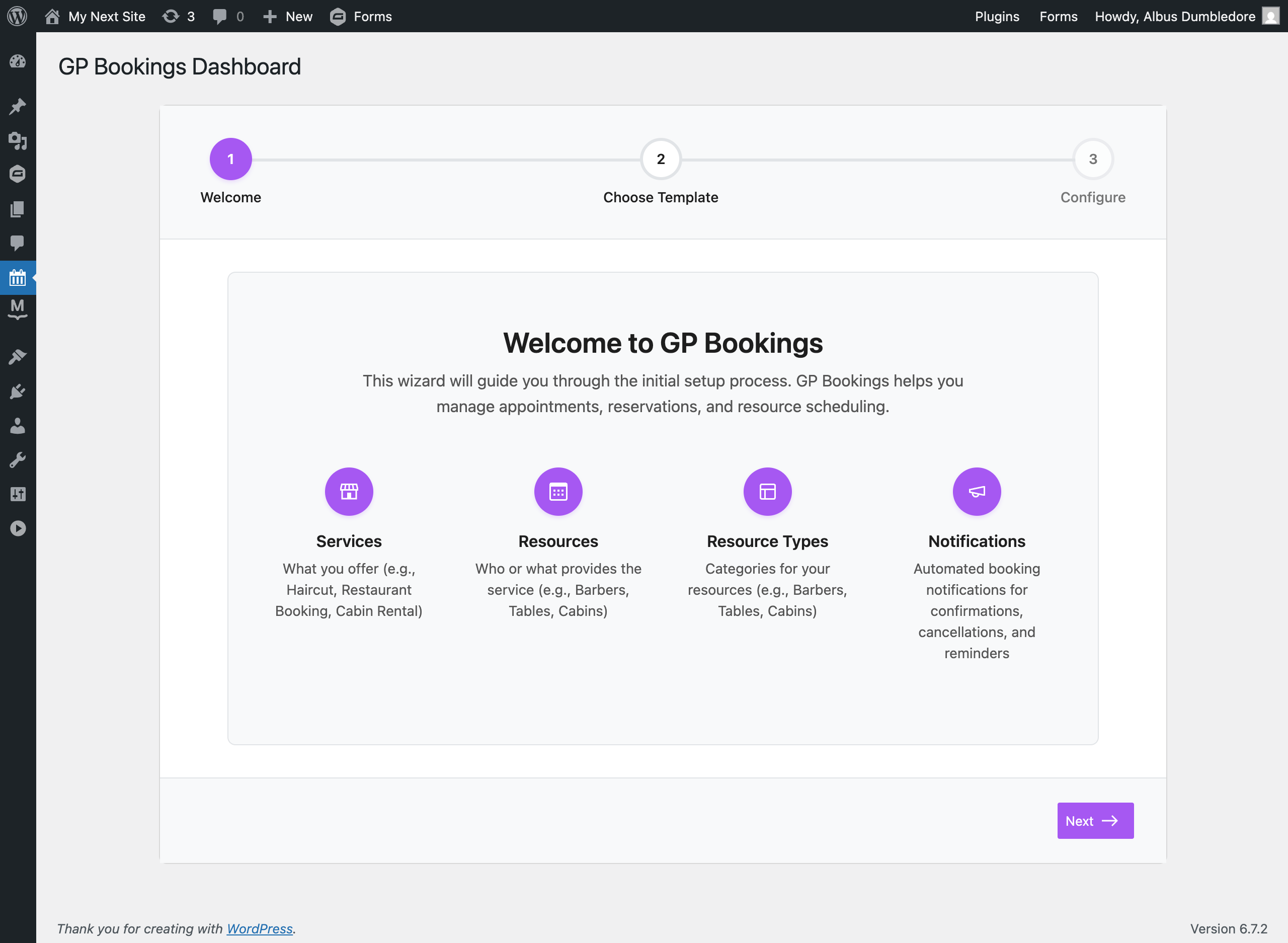Open the Dashboard sidebar icon
Image resolution: width=1288 pixels, height=943 pixels.
click(18, 61)
